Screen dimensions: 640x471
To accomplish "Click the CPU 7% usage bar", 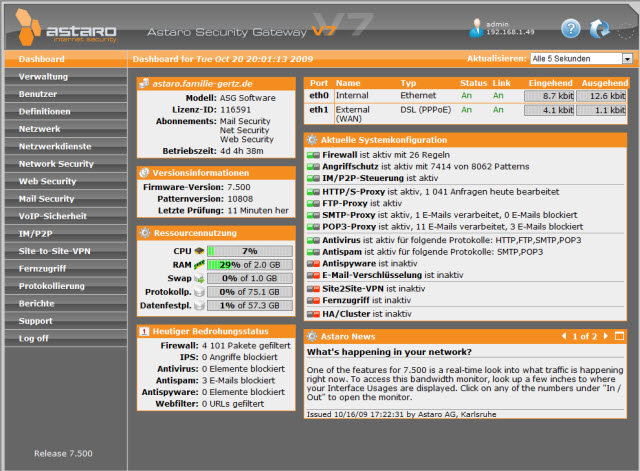I will 250,251.
